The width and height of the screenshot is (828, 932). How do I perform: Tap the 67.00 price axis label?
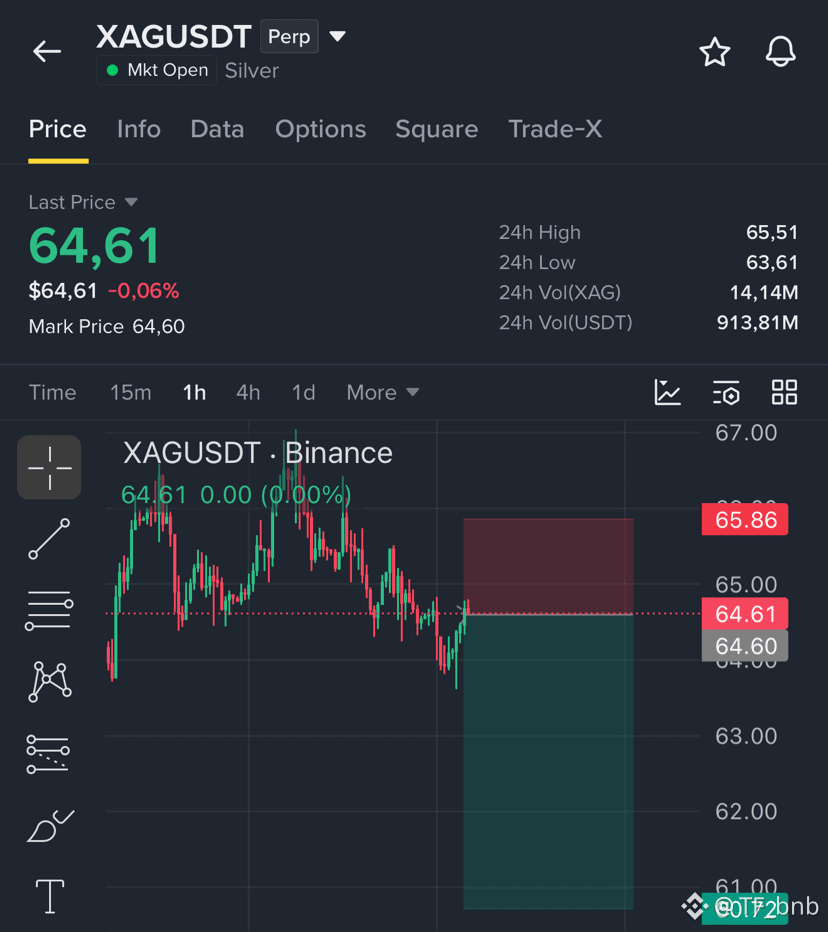(746, 433)
